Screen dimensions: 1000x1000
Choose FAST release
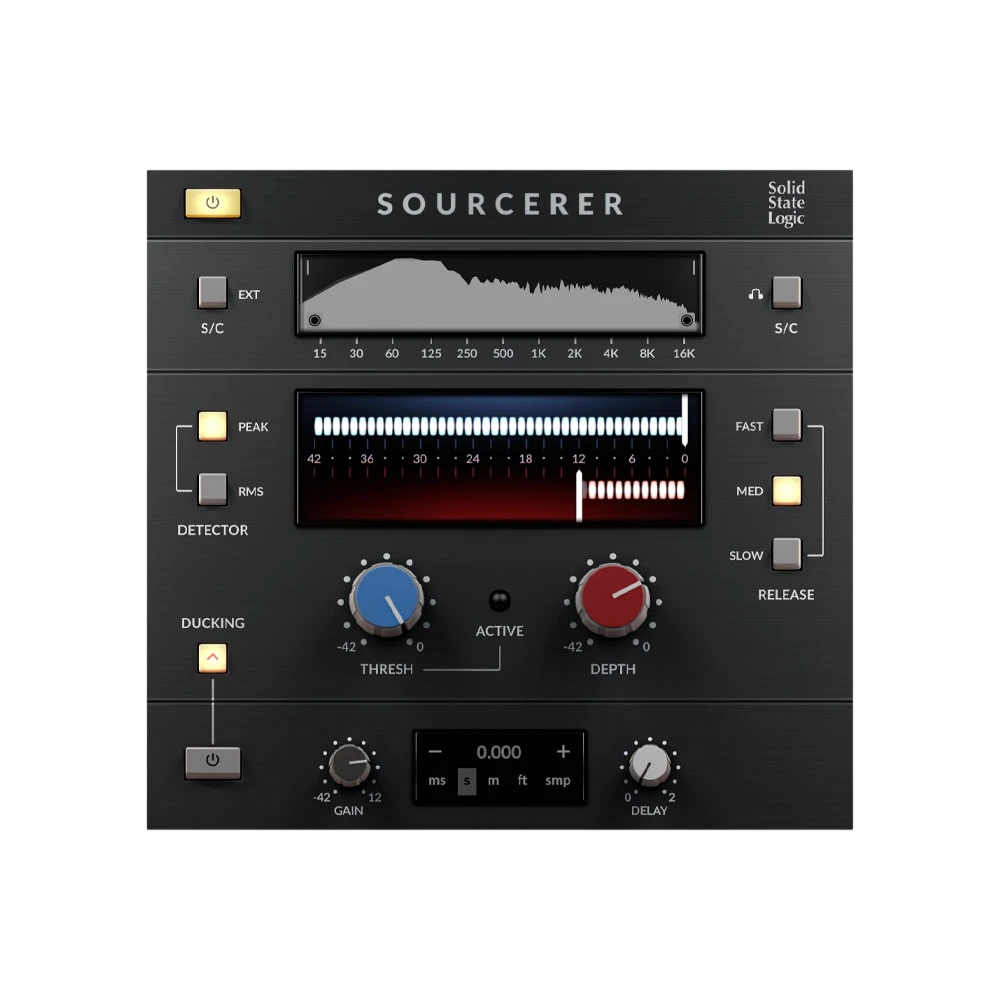coord(786,424)
